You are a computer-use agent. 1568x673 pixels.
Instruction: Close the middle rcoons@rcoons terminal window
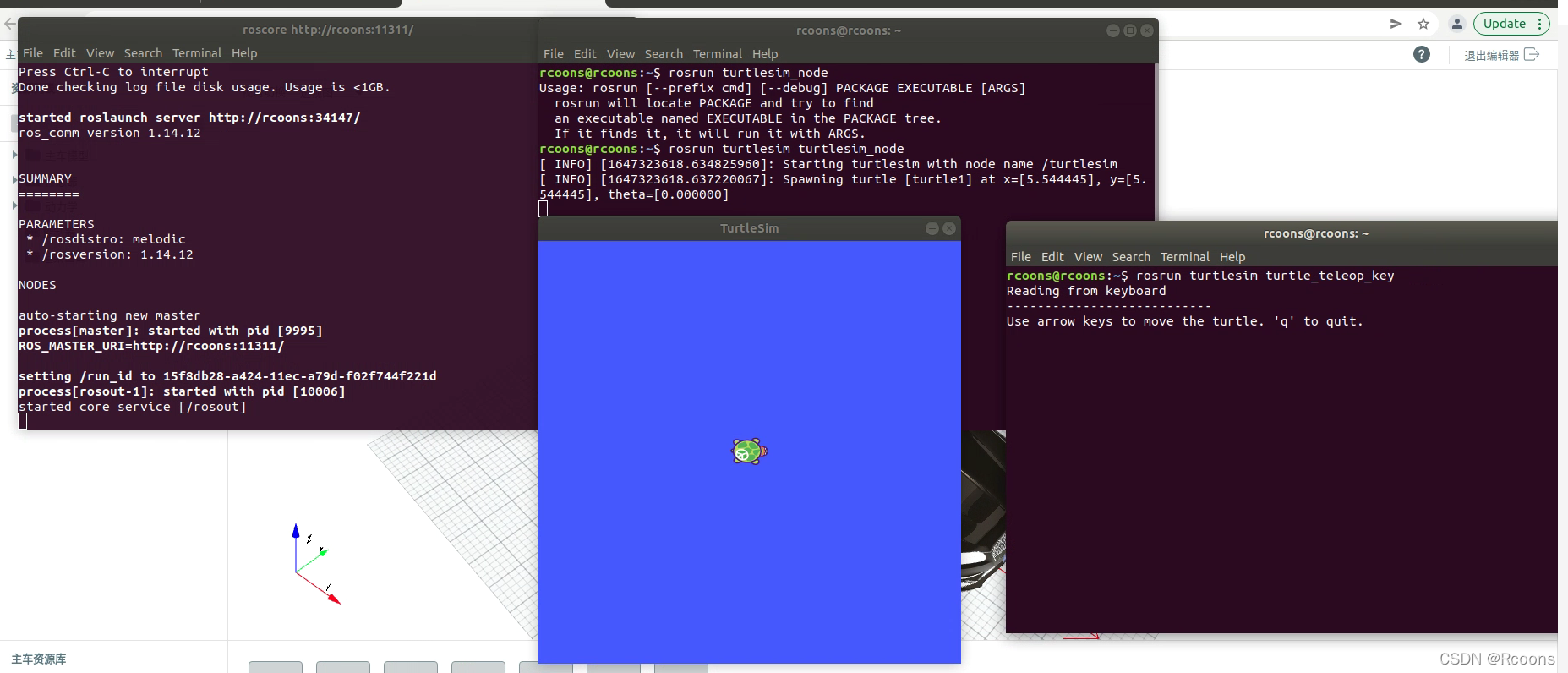[1147, 30]
